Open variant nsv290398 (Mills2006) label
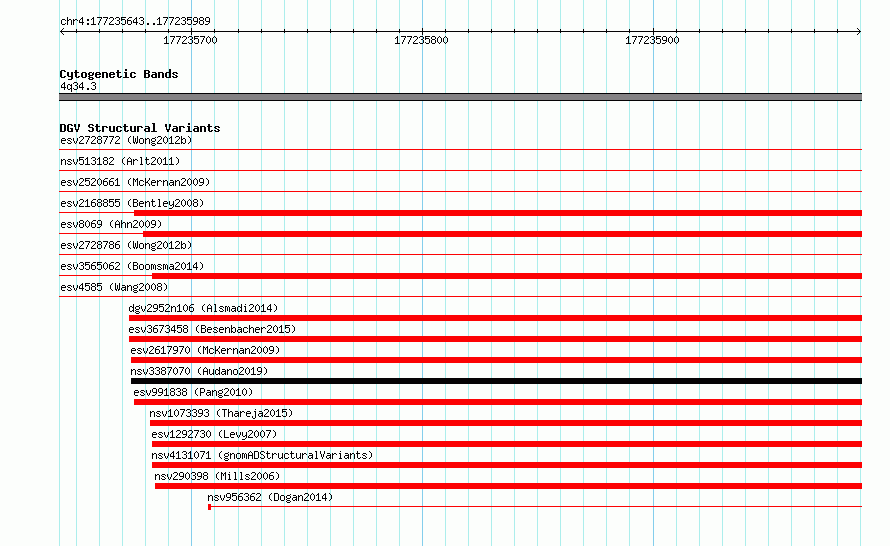The height and width of the screenshot is (546, 890). (217, 476)
